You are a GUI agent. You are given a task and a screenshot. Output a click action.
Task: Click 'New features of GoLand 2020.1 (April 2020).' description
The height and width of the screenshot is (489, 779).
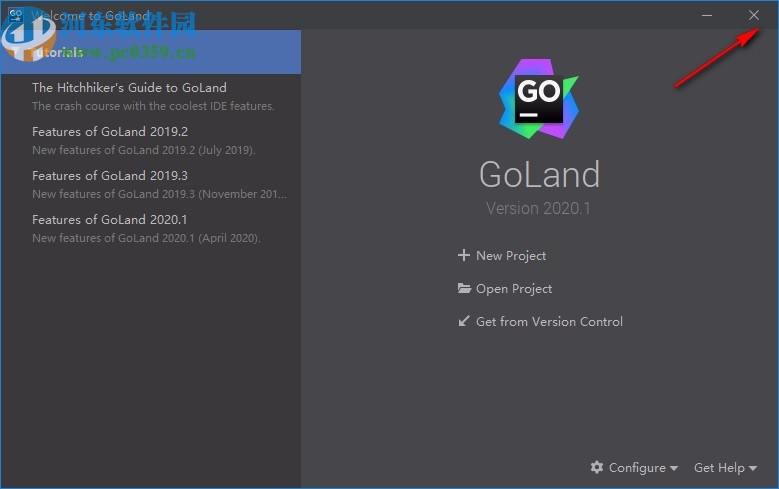tap(146, 238)
